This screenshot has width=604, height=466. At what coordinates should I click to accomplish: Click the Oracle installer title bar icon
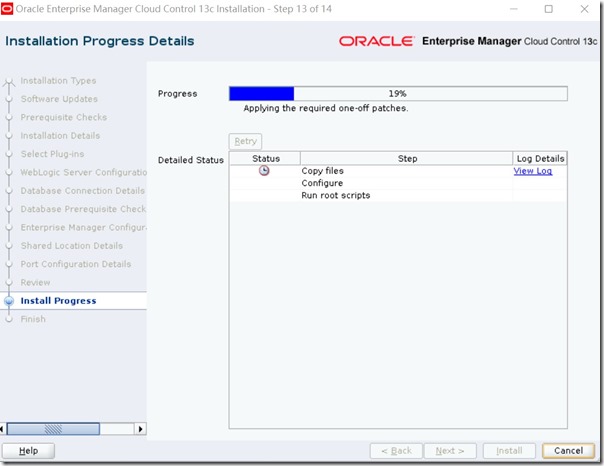pos(7,9)
